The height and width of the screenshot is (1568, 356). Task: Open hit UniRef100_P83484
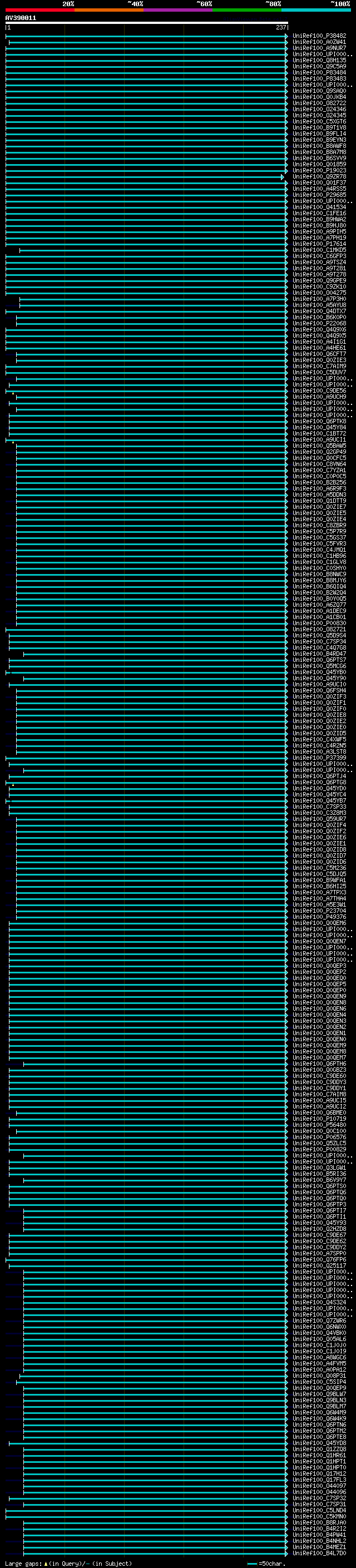[x=319, y=72]
